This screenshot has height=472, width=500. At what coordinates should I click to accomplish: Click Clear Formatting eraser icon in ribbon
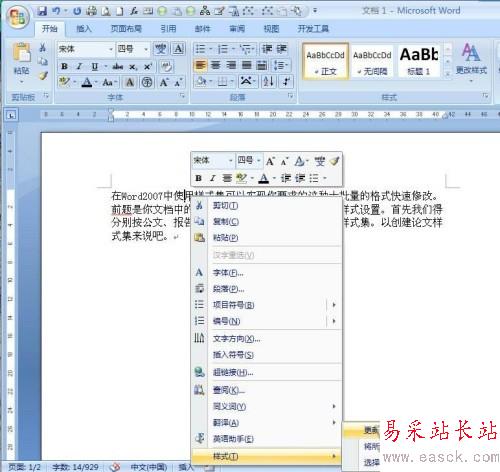tap(166, 66)
